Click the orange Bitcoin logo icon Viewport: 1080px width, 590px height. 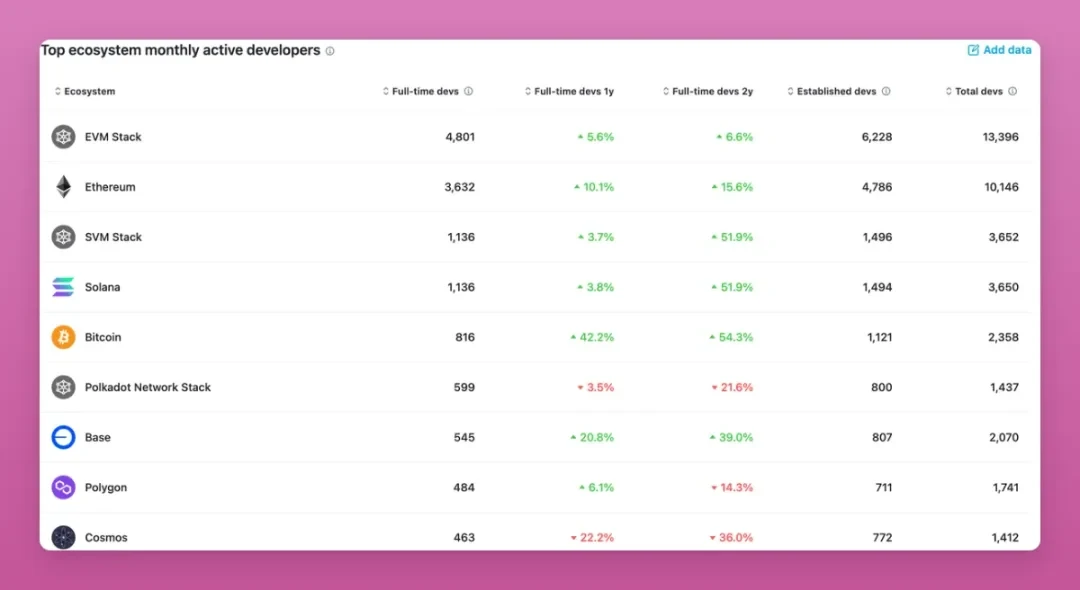tap(63, 337)
